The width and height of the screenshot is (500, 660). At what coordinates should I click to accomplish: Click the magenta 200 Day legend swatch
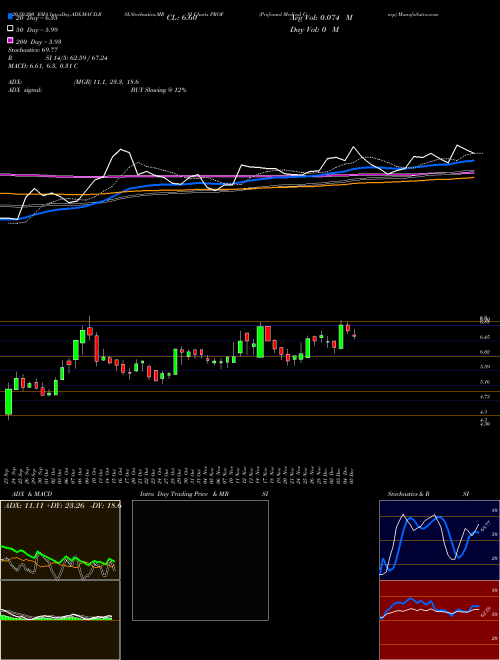[x=10, y=40]
